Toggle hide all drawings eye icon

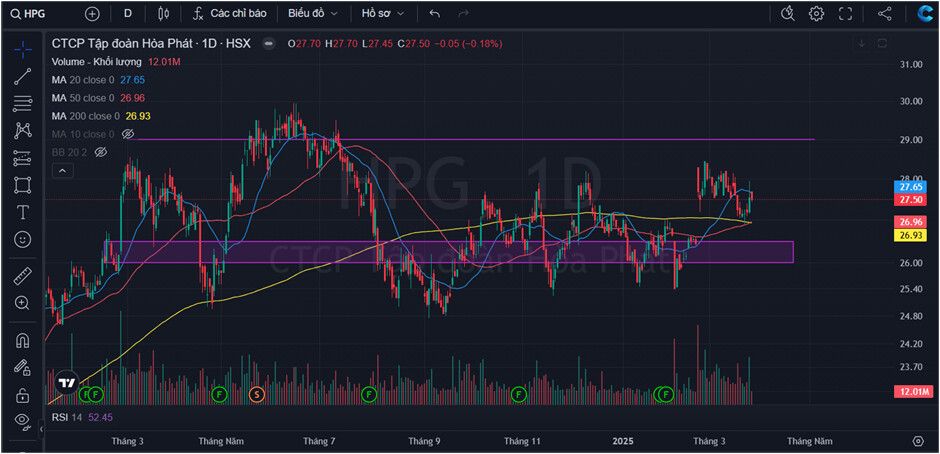coord(22,420)
